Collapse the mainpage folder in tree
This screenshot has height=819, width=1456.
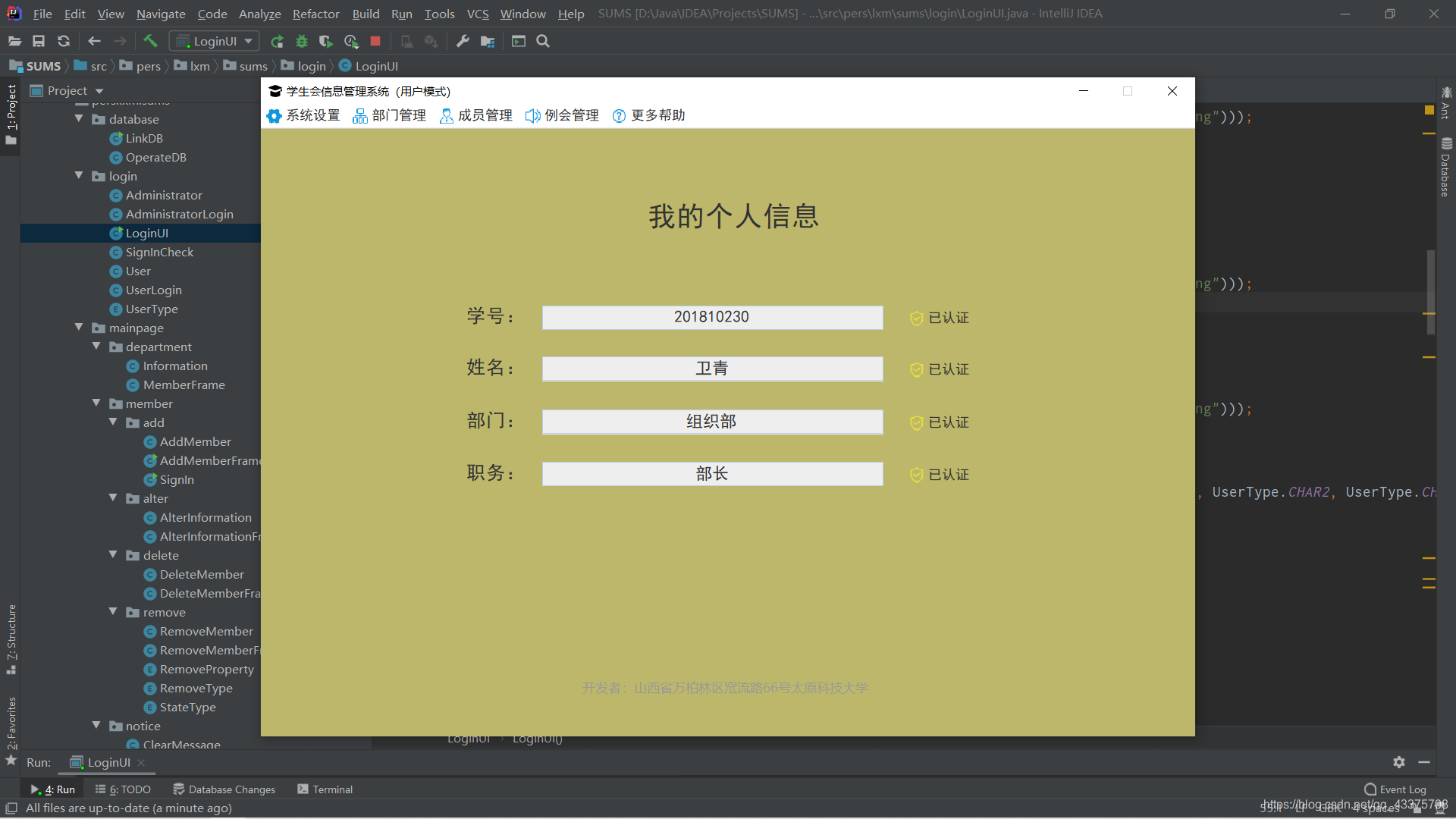(x=79, y=328)
